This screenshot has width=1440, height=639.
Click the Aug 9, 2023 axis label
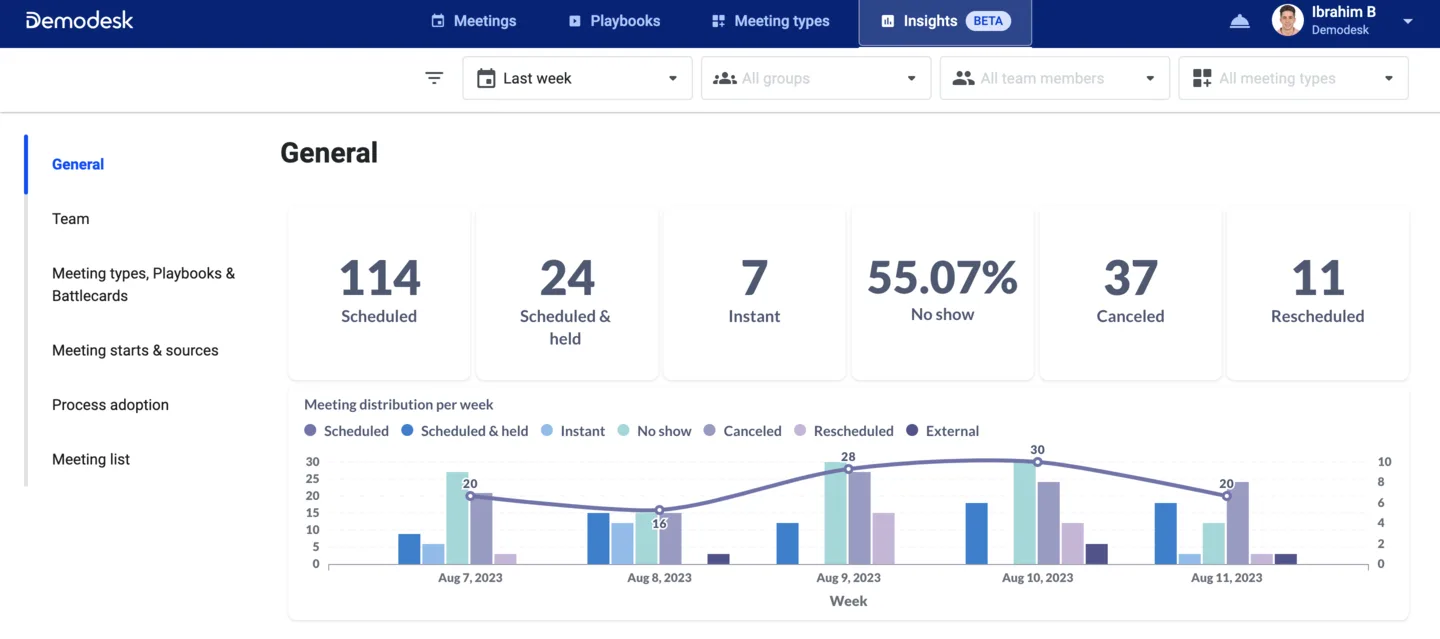pos(848,578)
